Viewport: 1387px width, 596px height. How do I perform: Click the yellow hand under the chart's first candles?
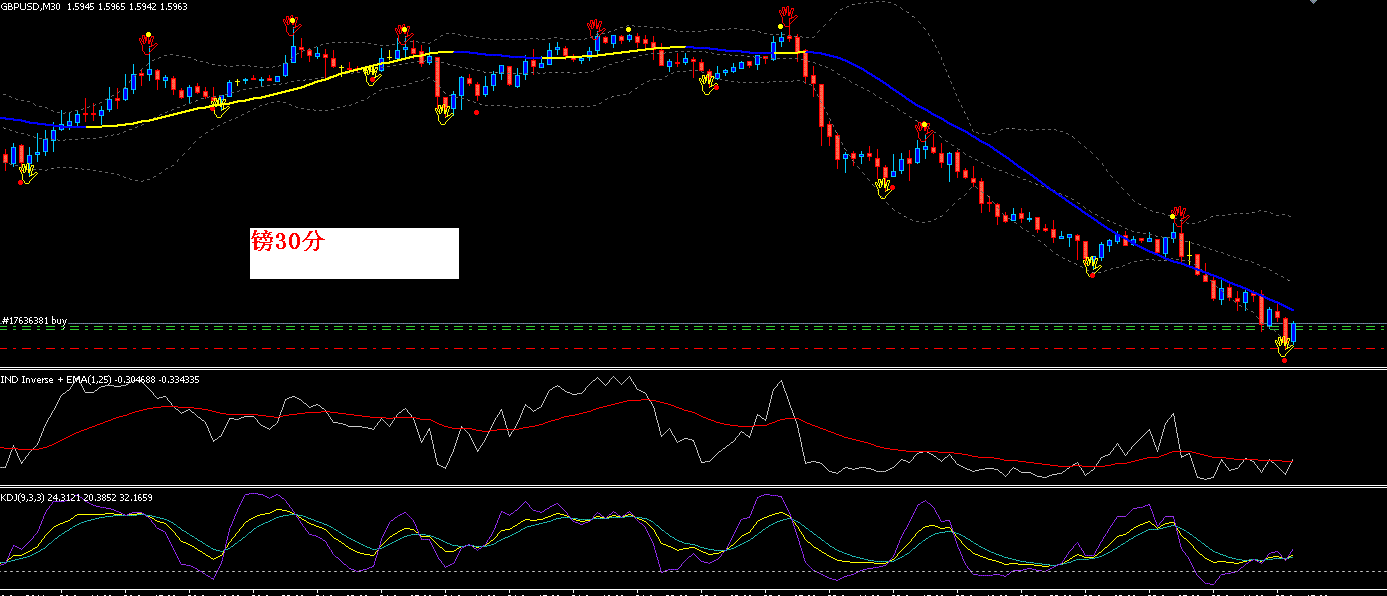[x=27, y=173]
